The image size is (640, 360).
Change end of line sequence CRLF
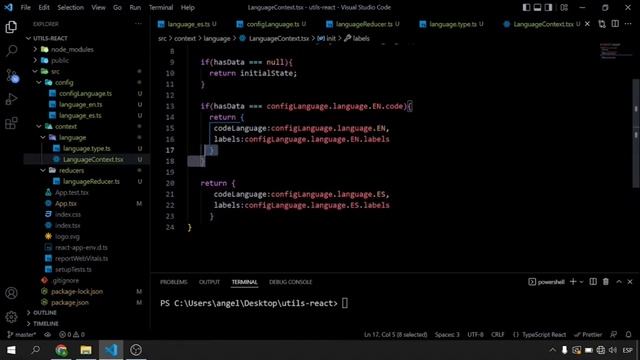point(498,335)
